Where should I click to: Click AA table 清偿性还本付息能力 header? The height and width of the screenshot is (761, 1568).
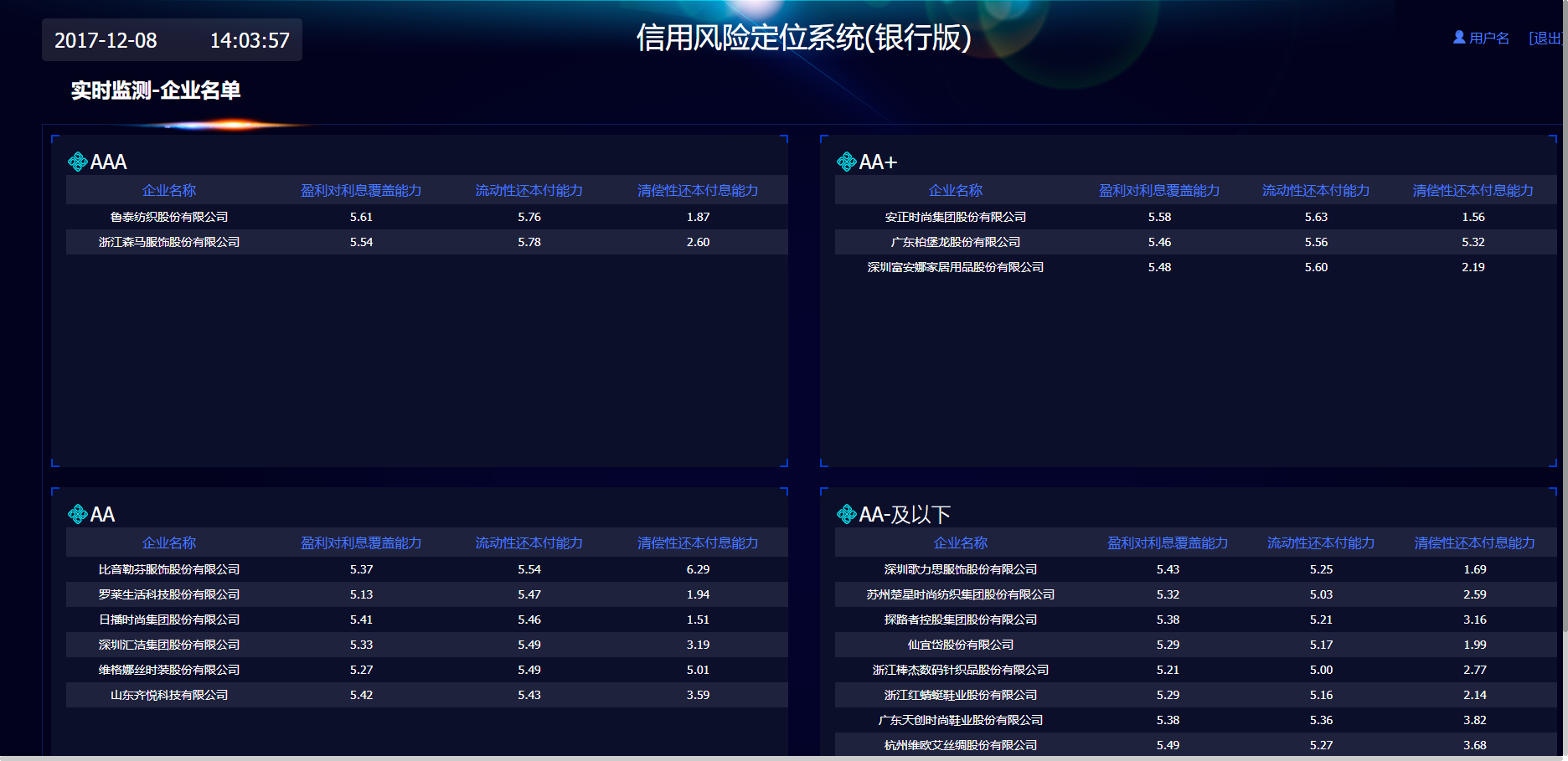coord(698,543)
